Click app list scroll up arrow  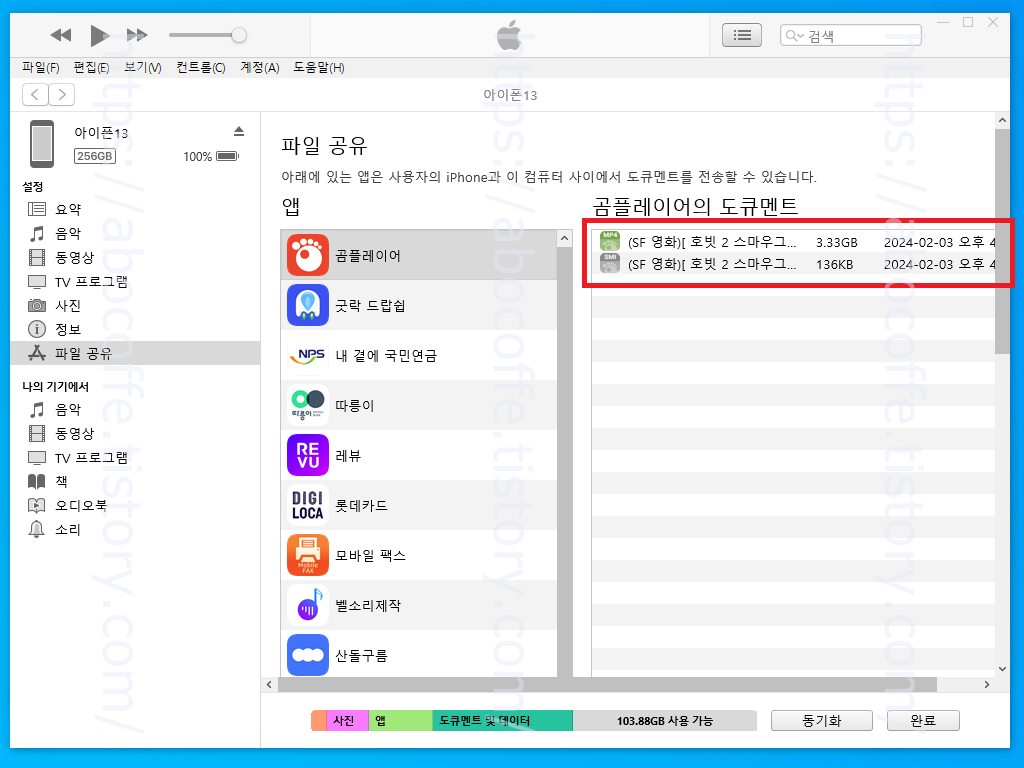click(565, 239)
